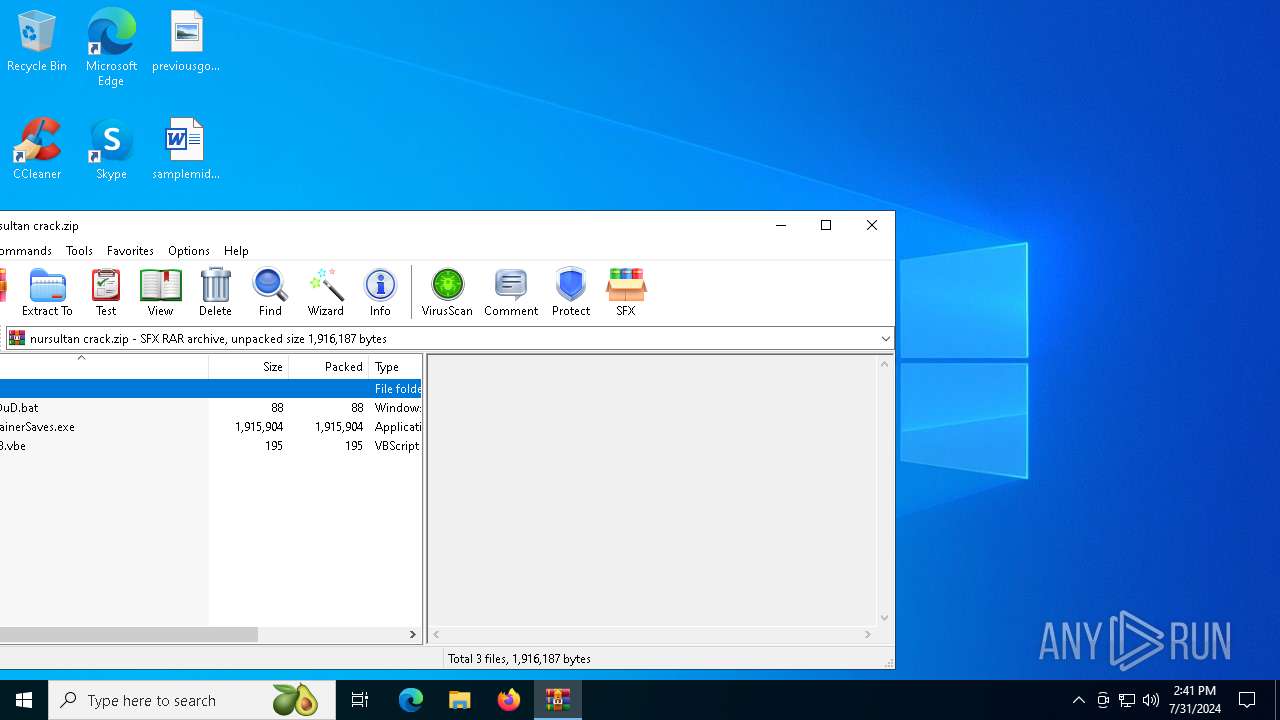The width and height of the screenshot is (1280, 720).
Task: Click the volume icon in system tray
Action: tap(1151, 700)
